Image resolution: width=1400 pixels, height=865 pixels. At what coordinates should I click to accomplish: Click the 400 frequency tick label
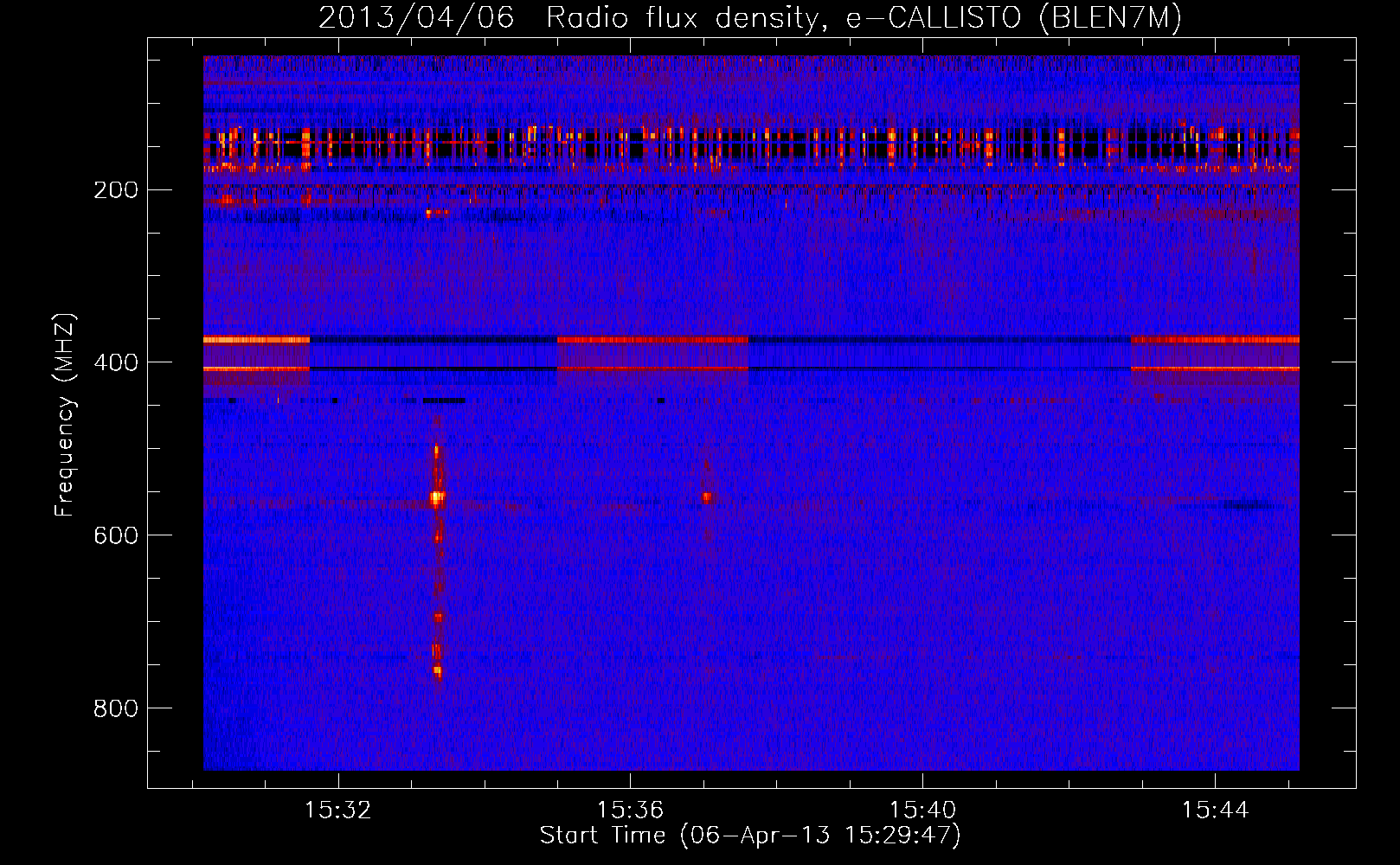[x=116, y=362]
